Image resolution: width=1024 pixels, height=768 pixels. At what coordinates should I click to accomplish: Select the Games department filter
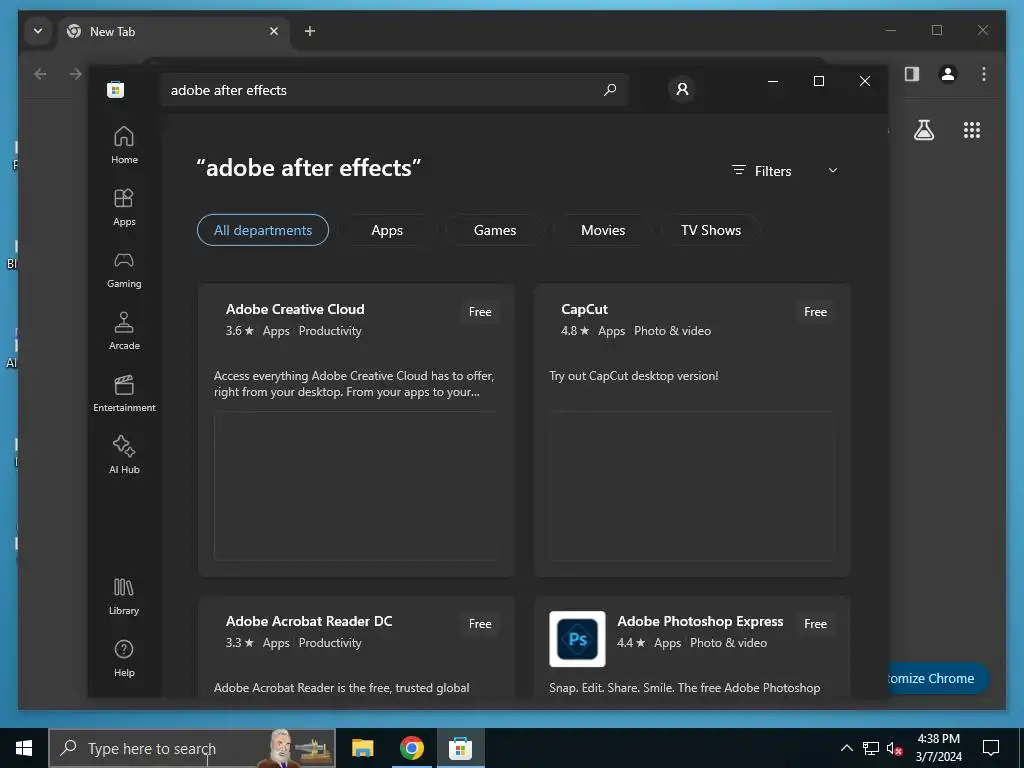(x=495, y=230)
